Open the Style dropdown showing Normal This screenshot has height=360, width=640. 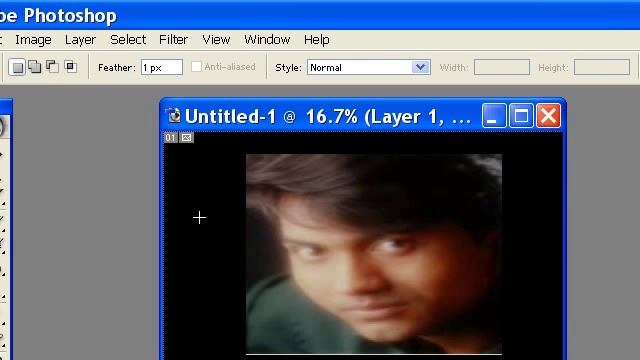pyautogui.click(x=369, y=67)
